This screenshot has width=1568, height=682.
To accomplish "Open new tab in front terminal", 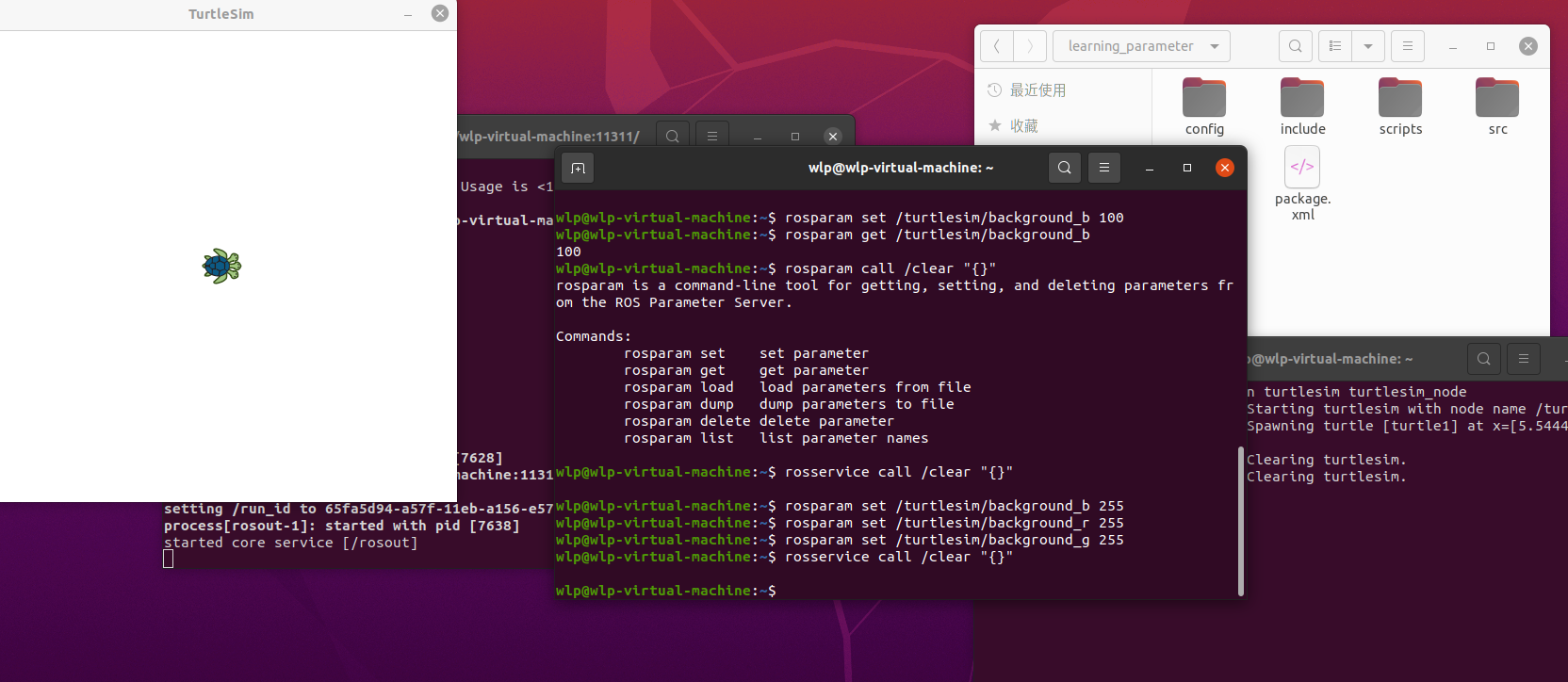I will [x=578, y=168].
